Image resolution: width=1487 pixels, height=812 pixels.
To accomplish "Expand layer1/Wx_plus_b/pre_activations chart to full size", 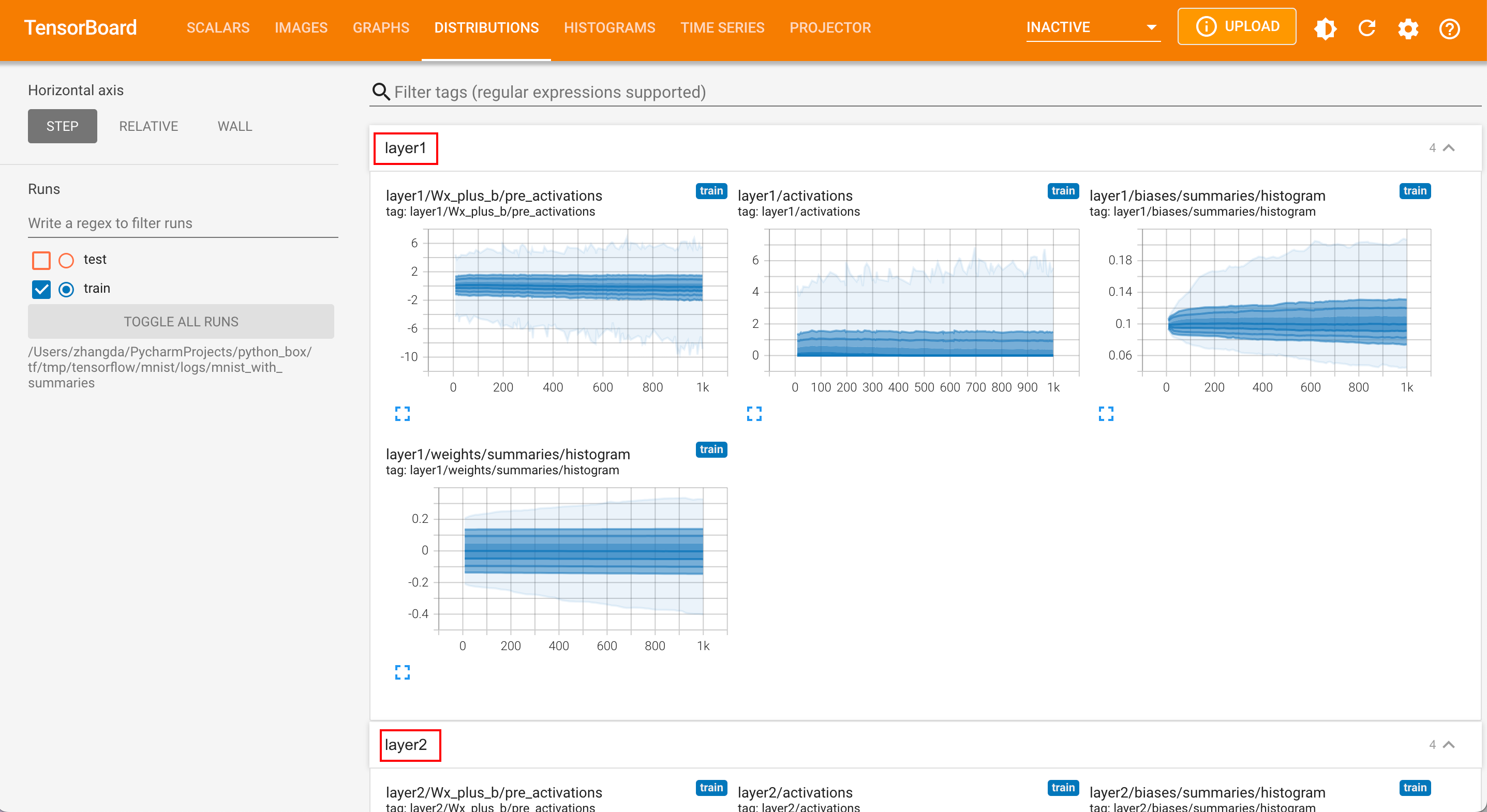I will pos(403,413).
